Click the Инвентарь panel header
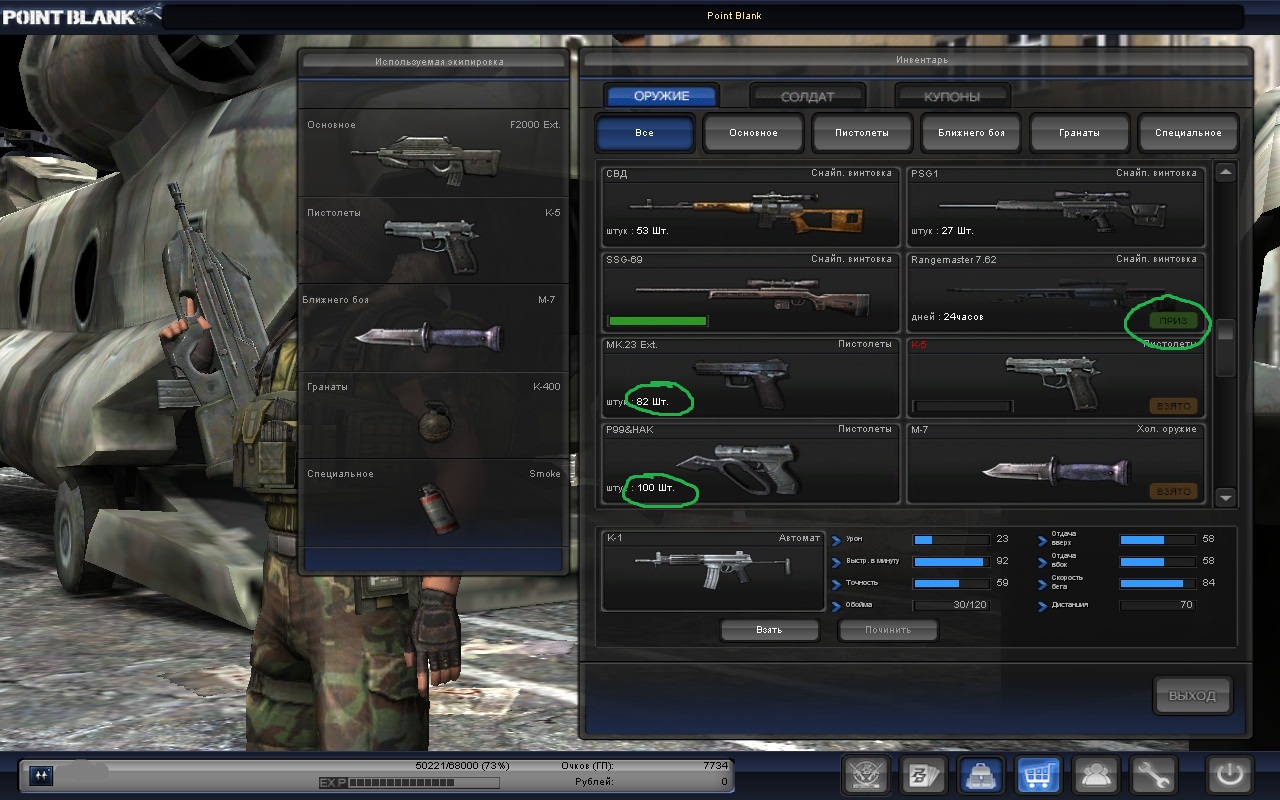 click(915, 60)
